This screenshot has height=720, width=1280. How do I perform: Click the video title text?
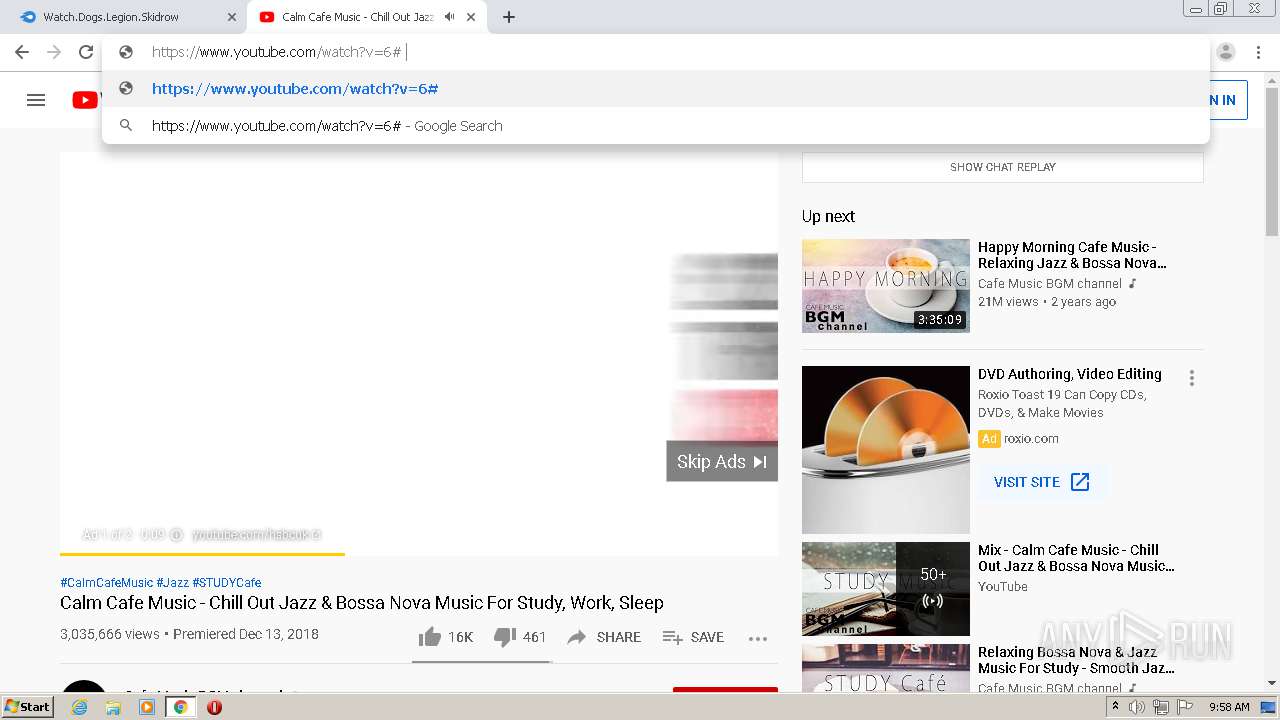362,603
